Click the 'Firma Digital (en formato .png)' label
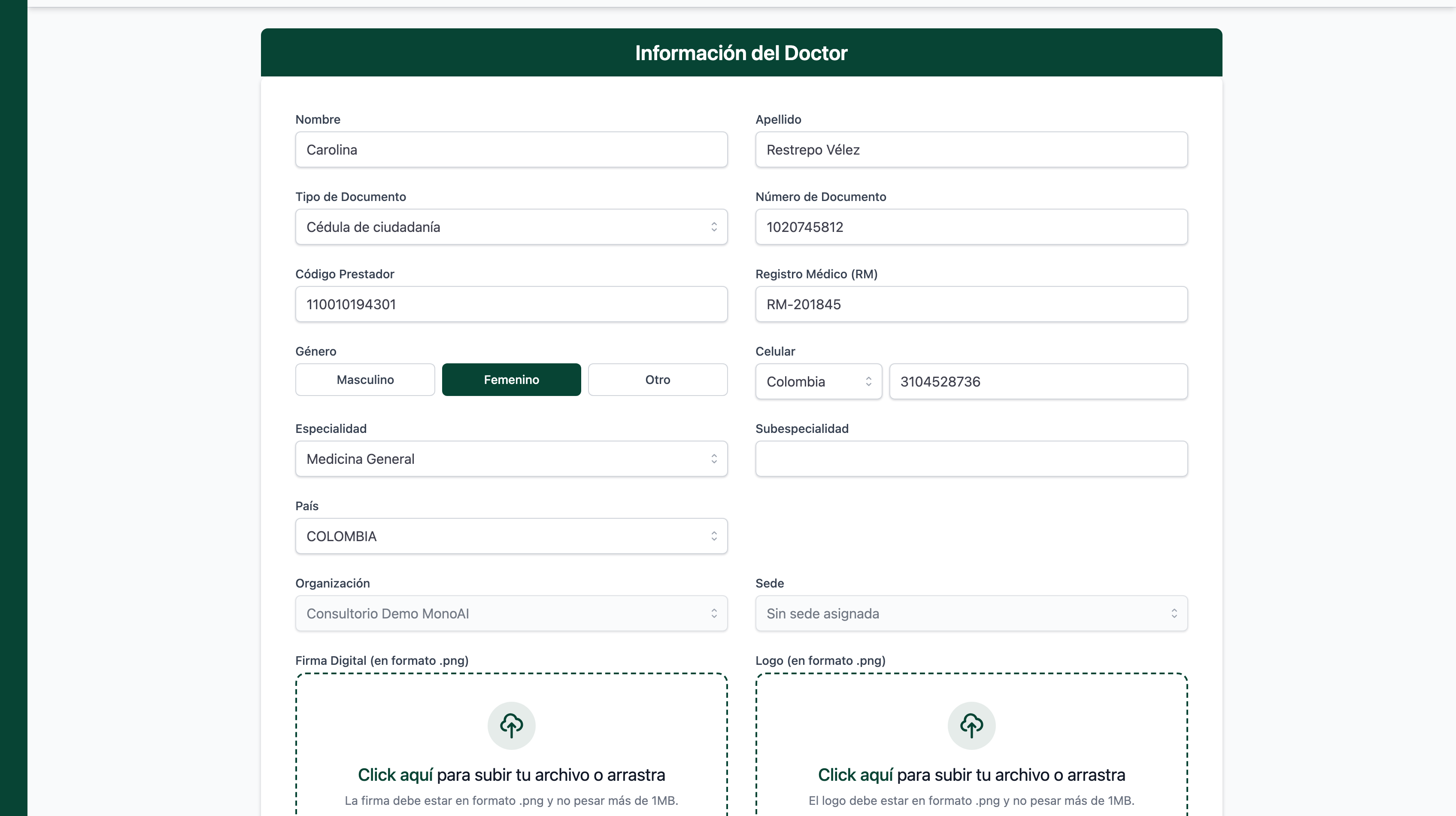1456x816 pixels. [382, 661]
